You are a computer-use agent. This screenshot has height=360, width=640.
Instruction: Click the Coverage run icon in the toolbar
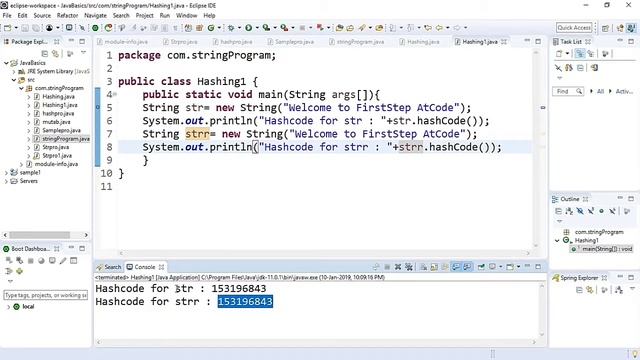(266, 28)
